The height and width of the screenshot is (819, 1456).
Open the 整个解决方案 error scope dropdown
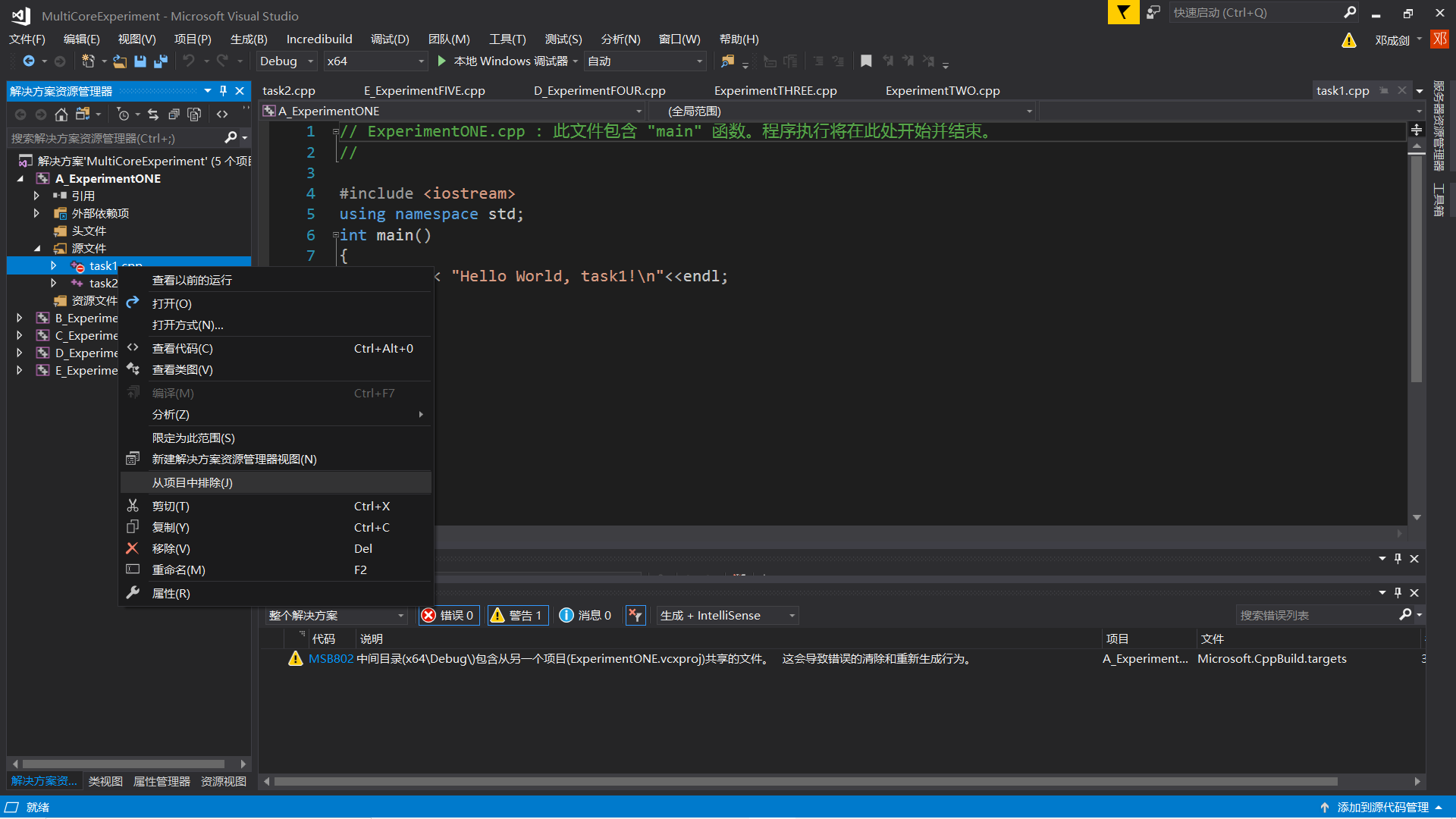point(337,615)
